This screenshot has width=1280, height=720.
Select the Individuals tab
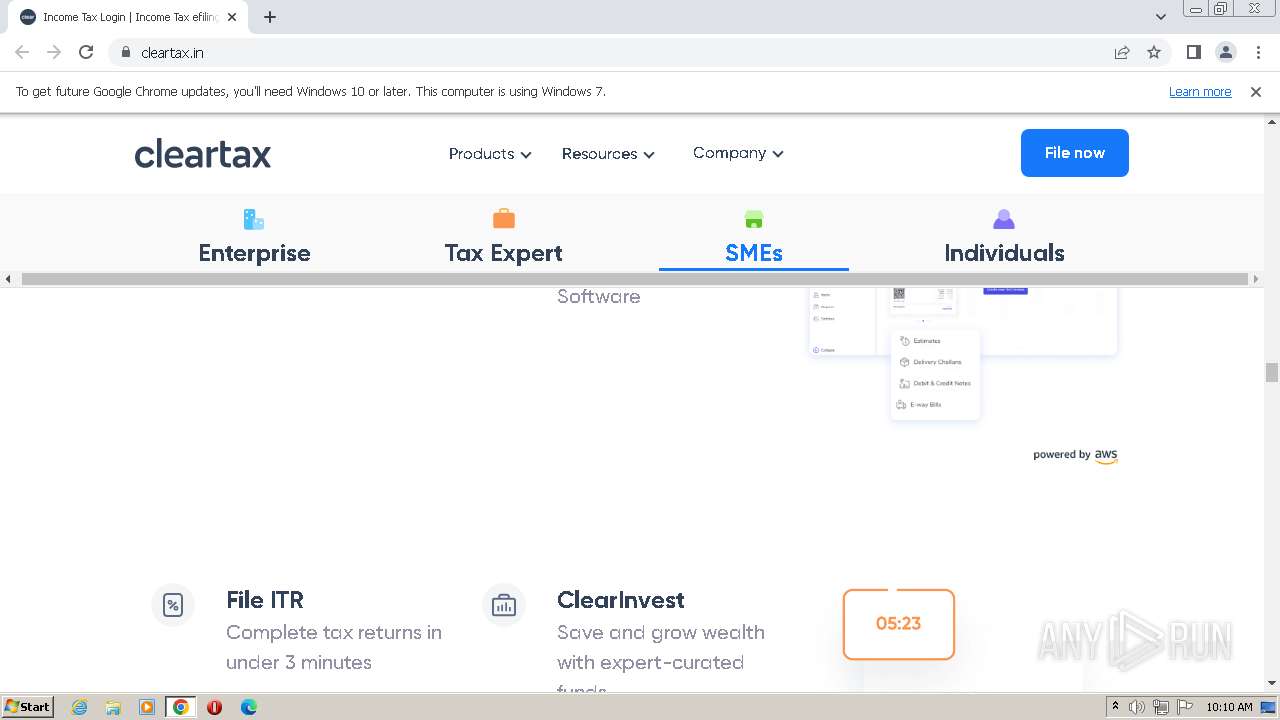coord(1004,253)
